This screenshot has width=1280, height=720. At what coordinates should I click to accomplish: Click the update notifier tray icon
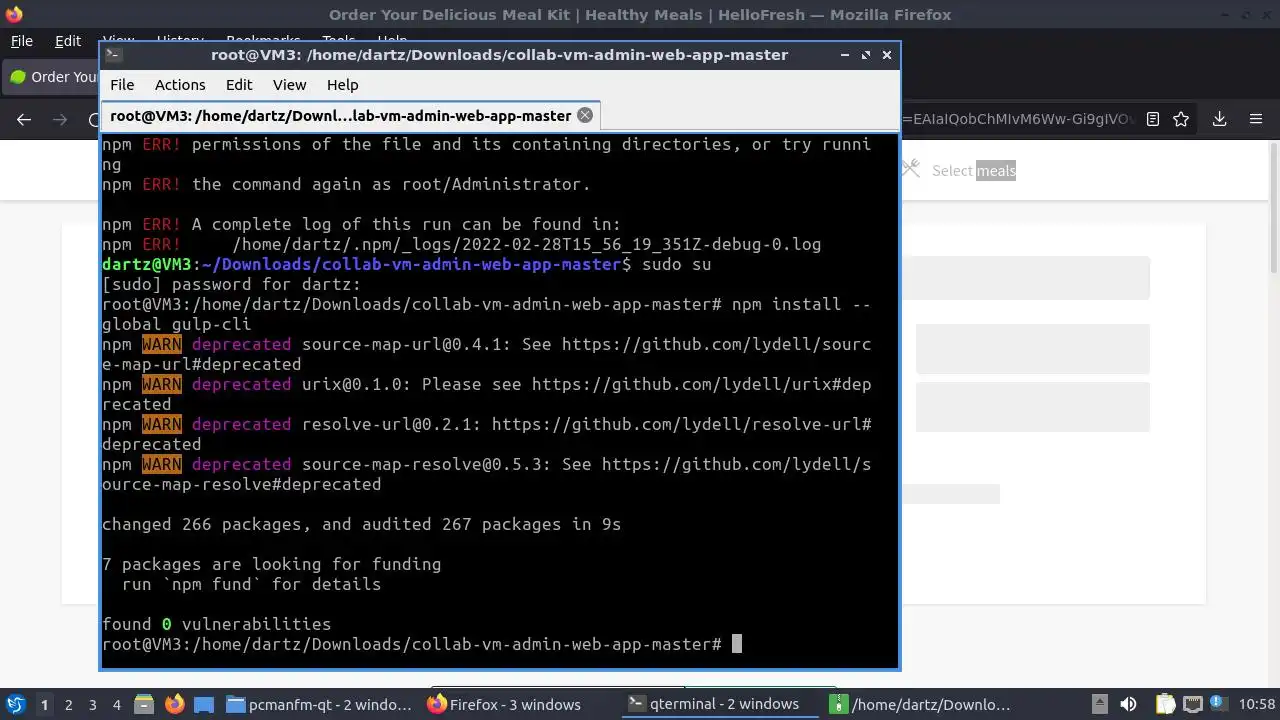click(x=1218, y=705)
